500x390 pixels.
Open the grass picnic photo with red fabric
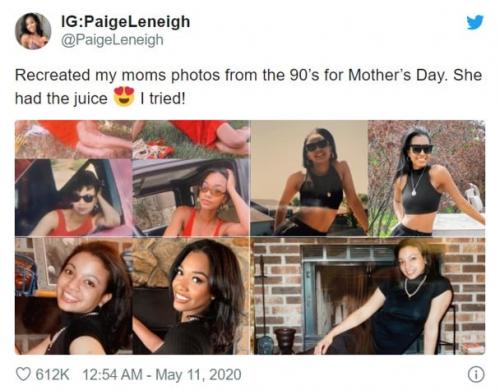coord(191,139)
